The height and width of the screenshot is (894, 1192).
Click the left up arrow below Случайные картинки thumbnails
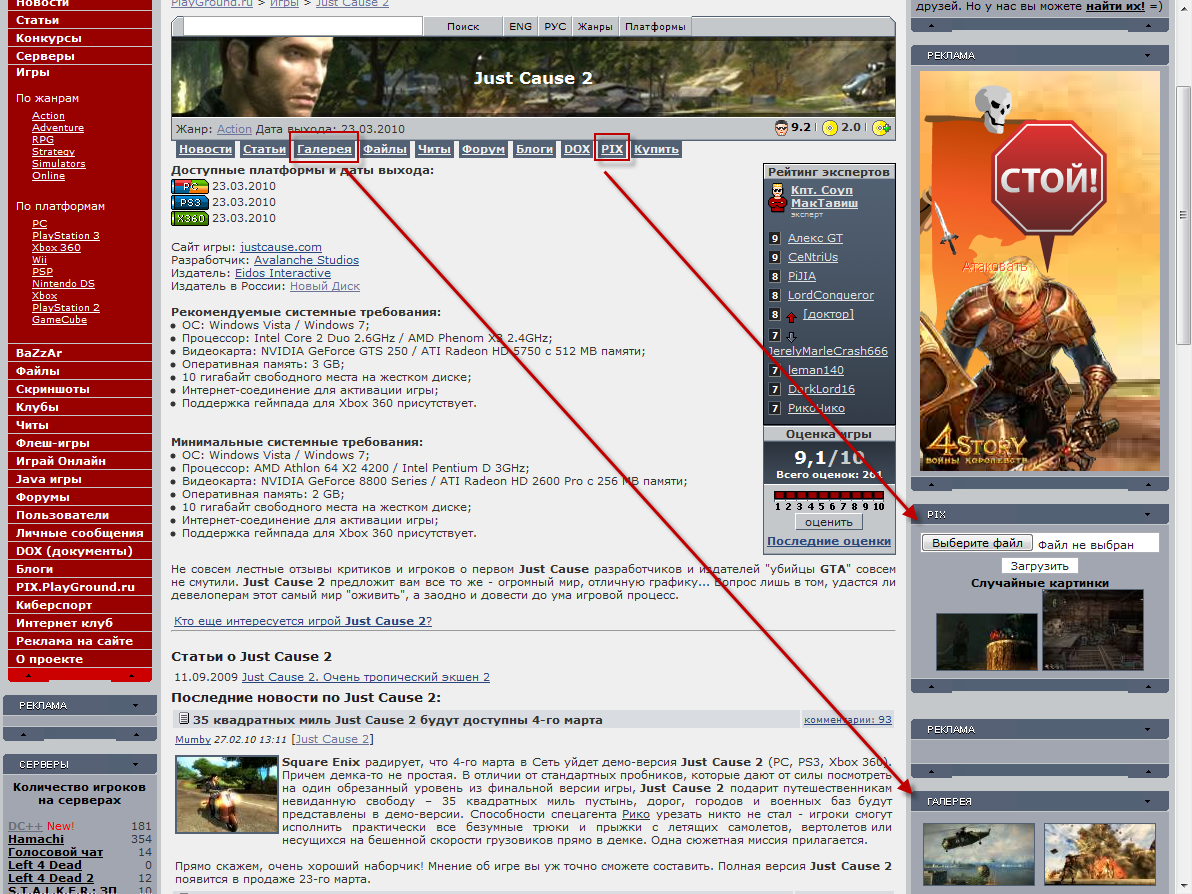[x=931, y=686]
